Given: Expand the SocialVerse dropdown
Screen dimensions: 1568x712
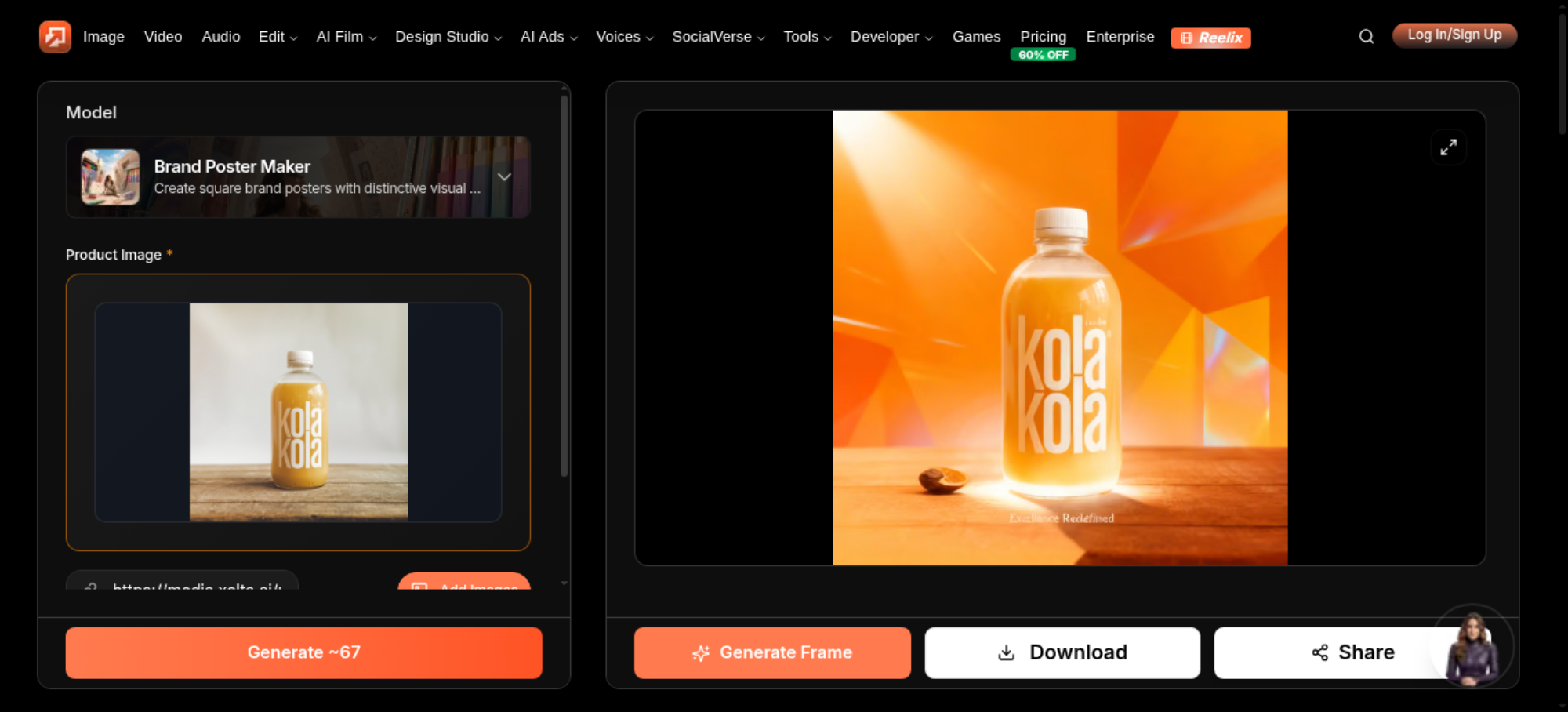Looking at the screenshot, I should tap(718, 37).
